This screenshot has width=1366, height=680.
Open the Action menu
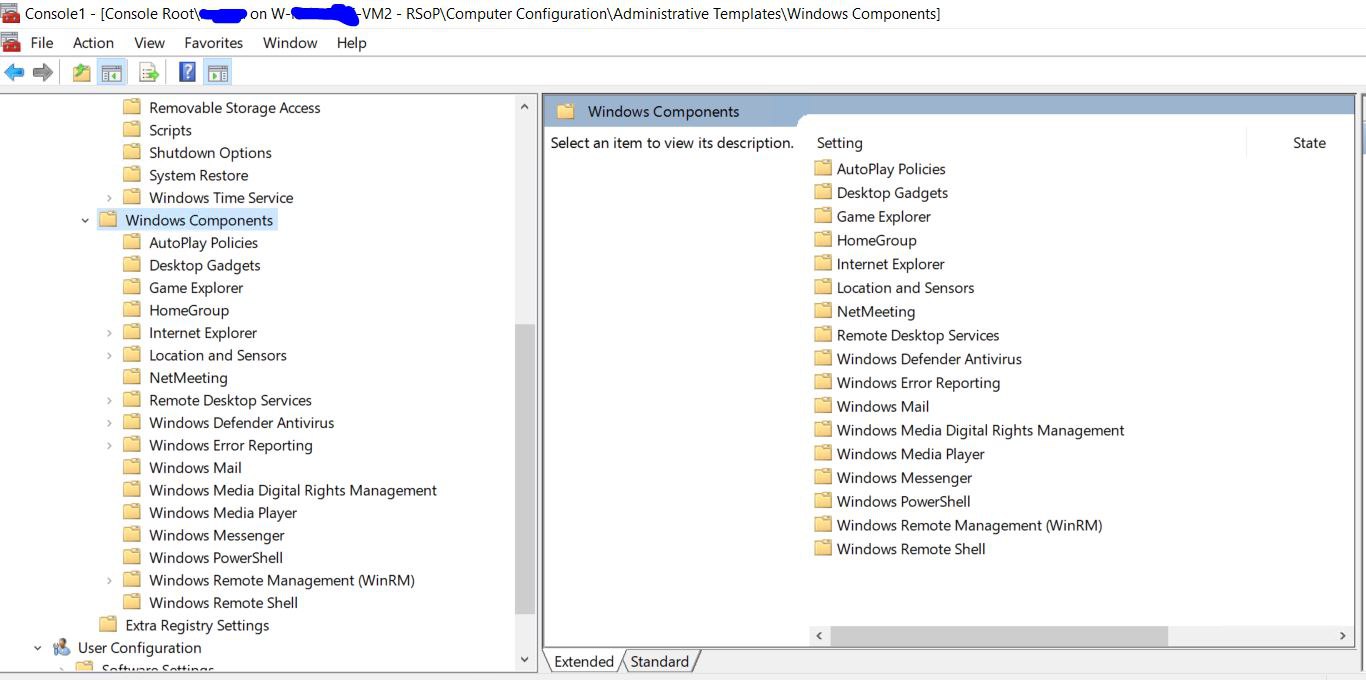pyautogui.click(x=93, y=43)
